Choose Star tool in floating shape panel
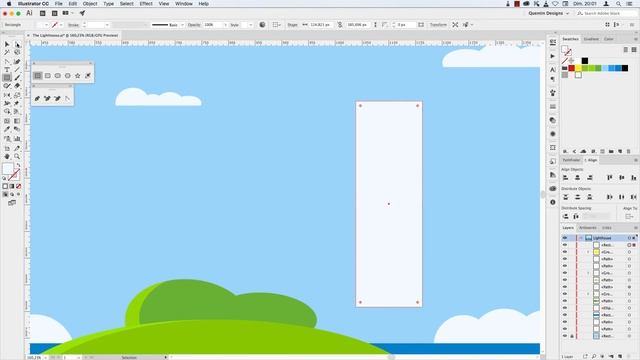This screenshot has width=640, height=360. coord(78,76)
